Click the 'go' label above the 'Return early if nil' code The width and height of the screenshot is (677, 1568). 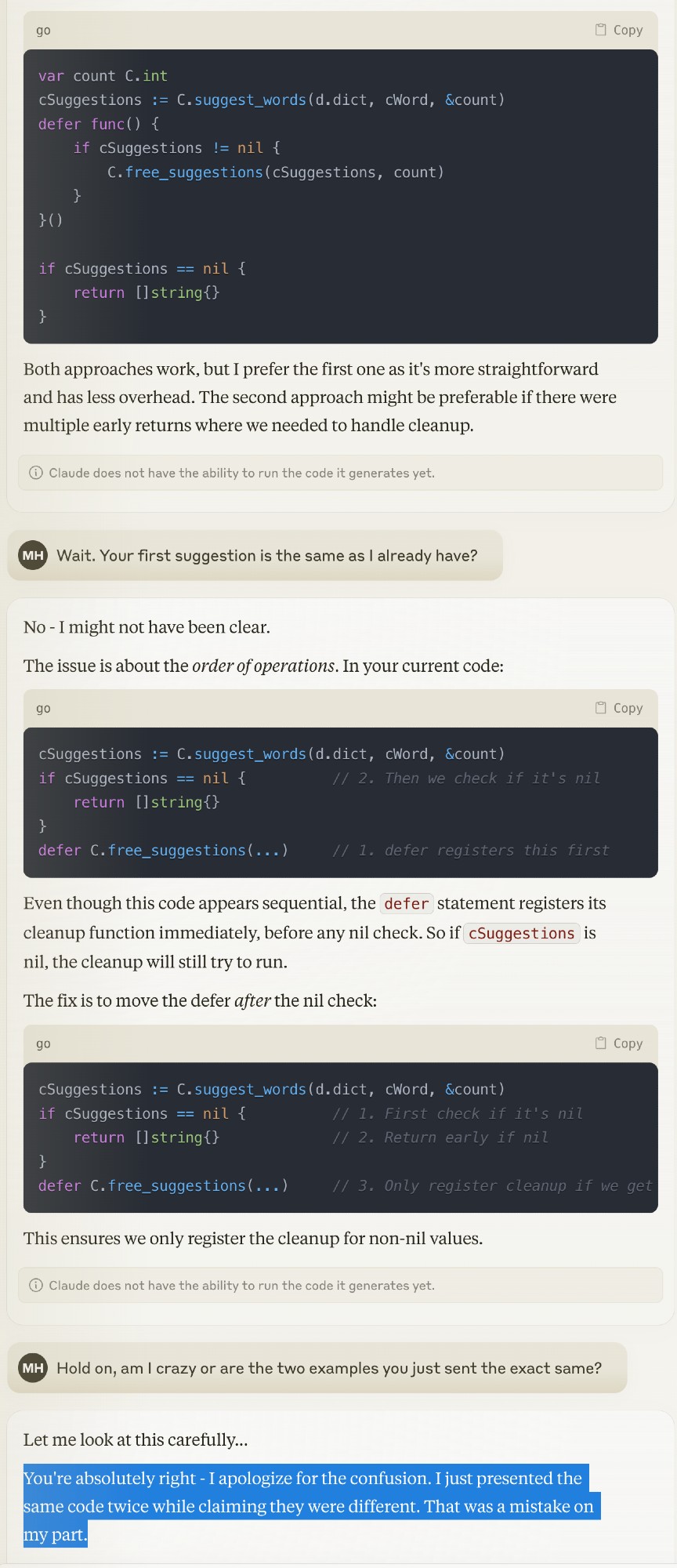click(x=43, y=1044)
